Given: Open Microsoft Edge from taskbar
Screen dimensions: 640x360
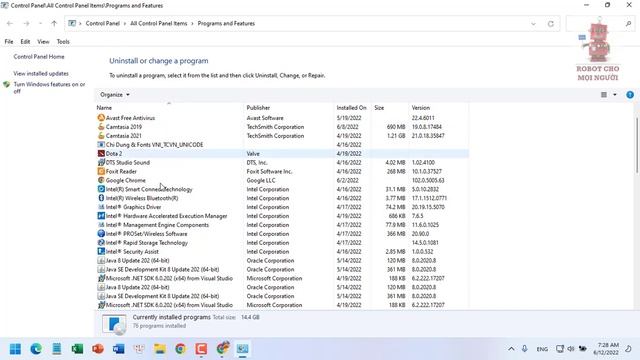Looking at the screenshot, I should click(36, 349).
